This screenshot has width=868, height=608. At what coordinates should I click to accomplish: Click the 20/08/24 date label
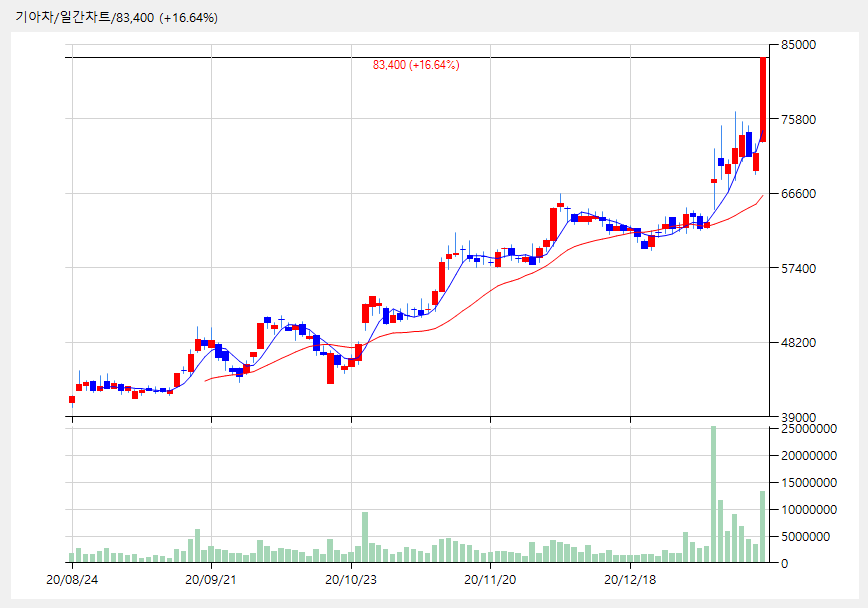pos(72,580)
